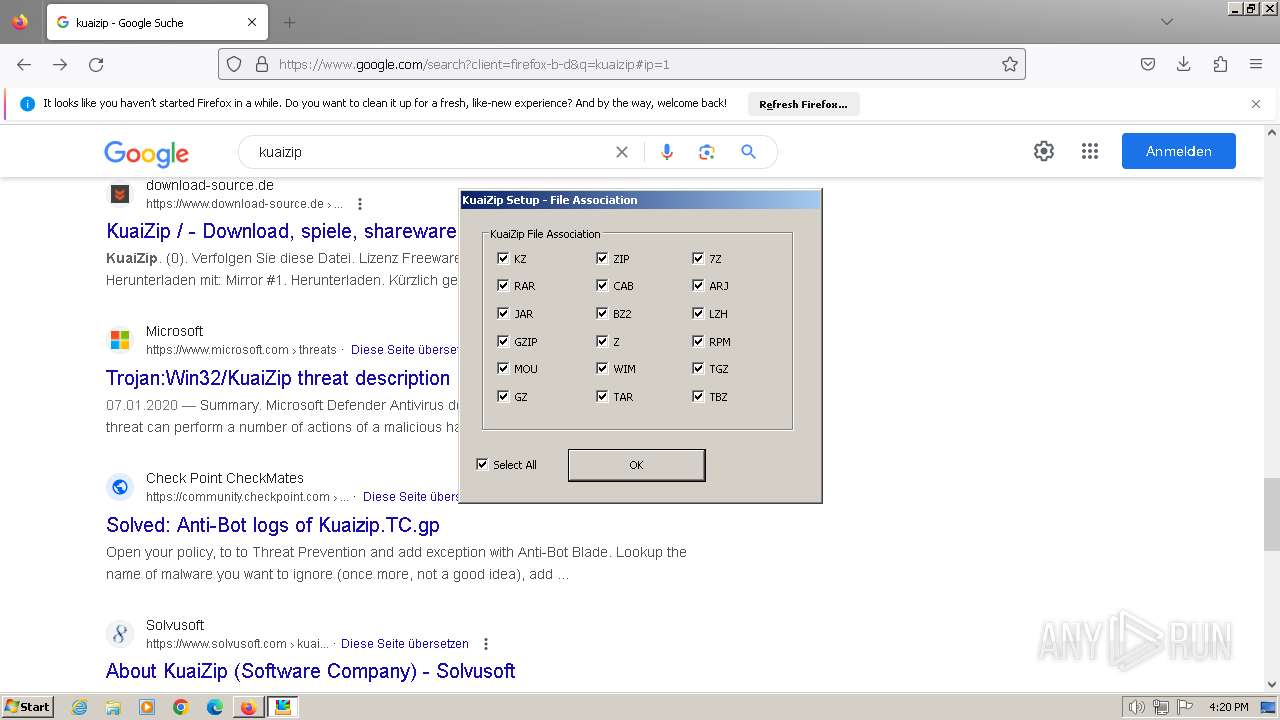Viewport: 1280px width, 720px height.
Task: Switch to KuaiZip setup taskbar button
Action: (x=283, y=707)
